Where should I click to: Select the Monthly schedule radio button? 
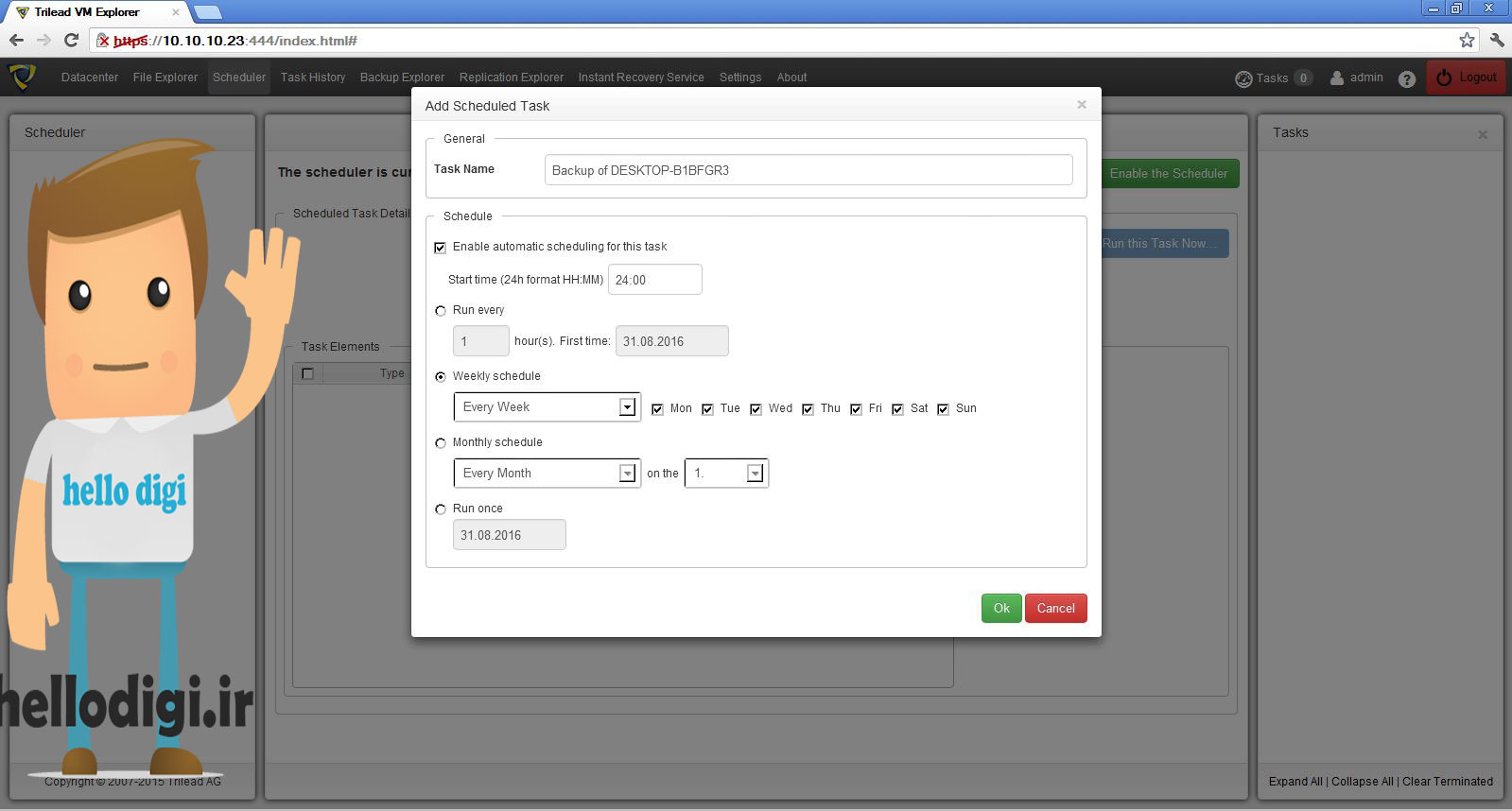(441, 443)
